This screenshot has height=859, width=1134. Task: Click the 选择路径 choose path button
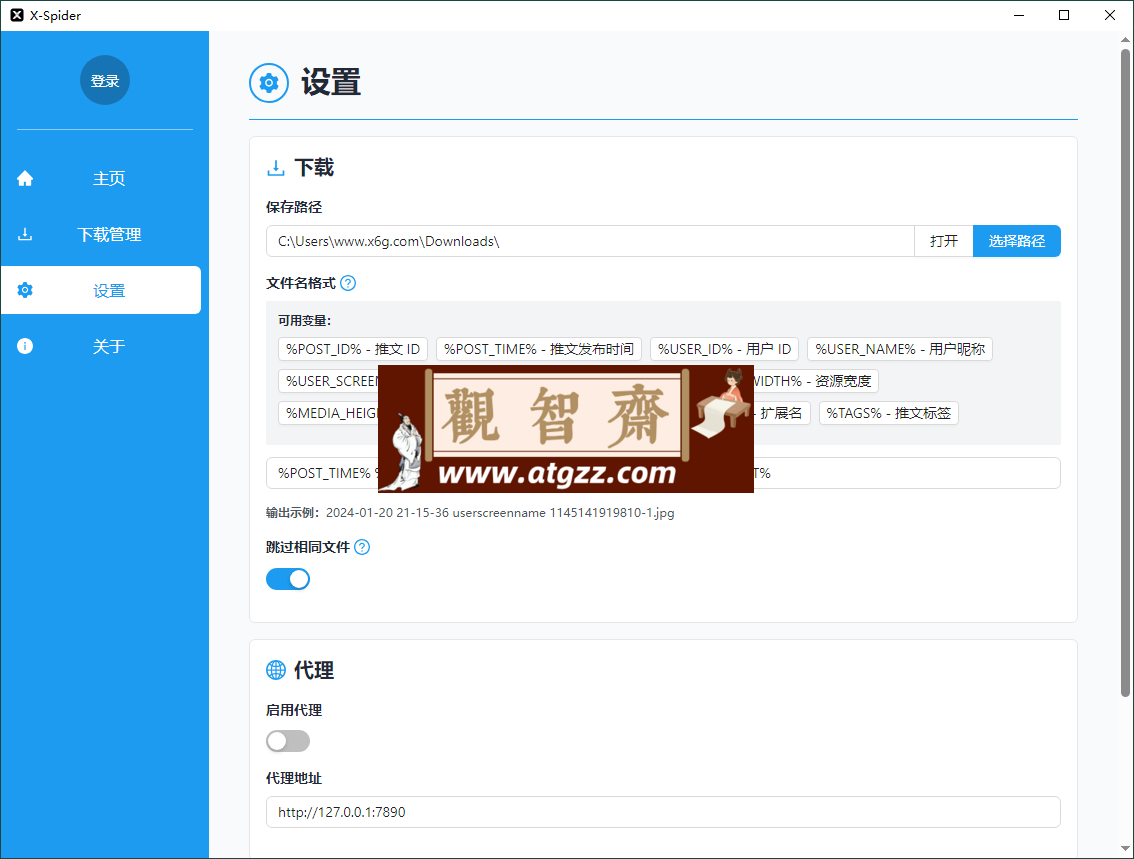click(x=1017, y=241)
